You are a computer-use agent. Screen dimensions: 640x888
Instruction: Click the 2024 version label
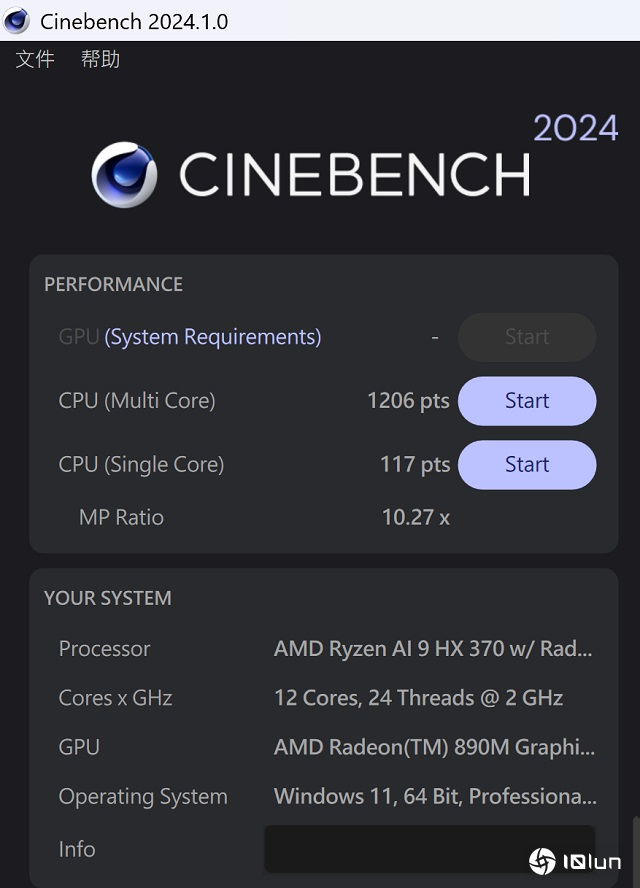575,128
